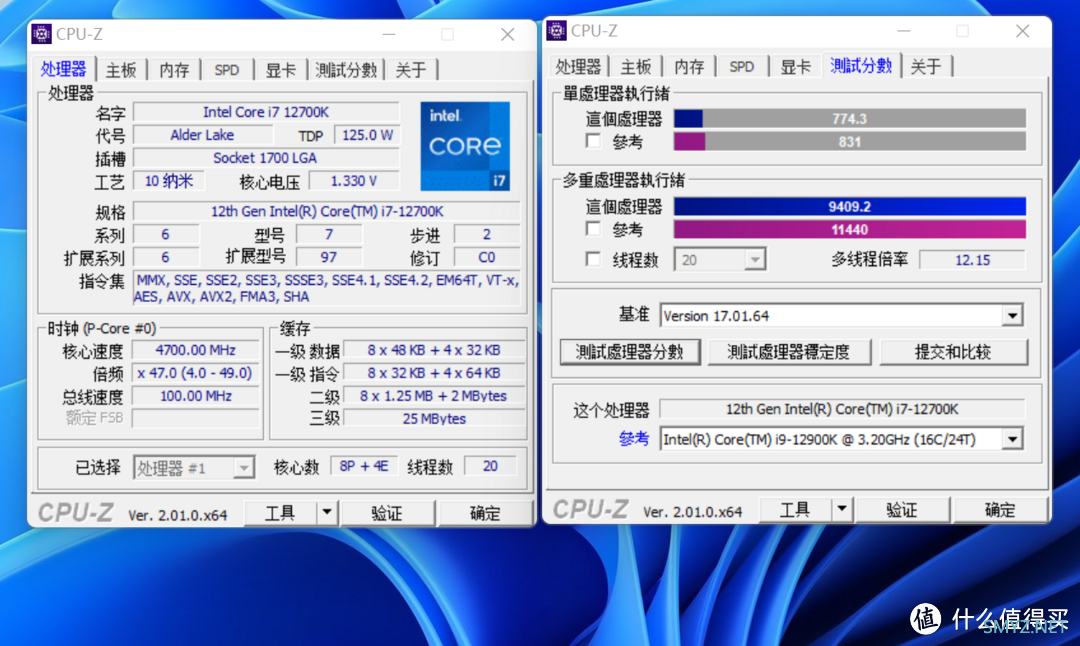Image resolution: width=1080 pixels, height=646 pixels.
Task: Minimize the left CPU-Z window
Action: point(389,34)
